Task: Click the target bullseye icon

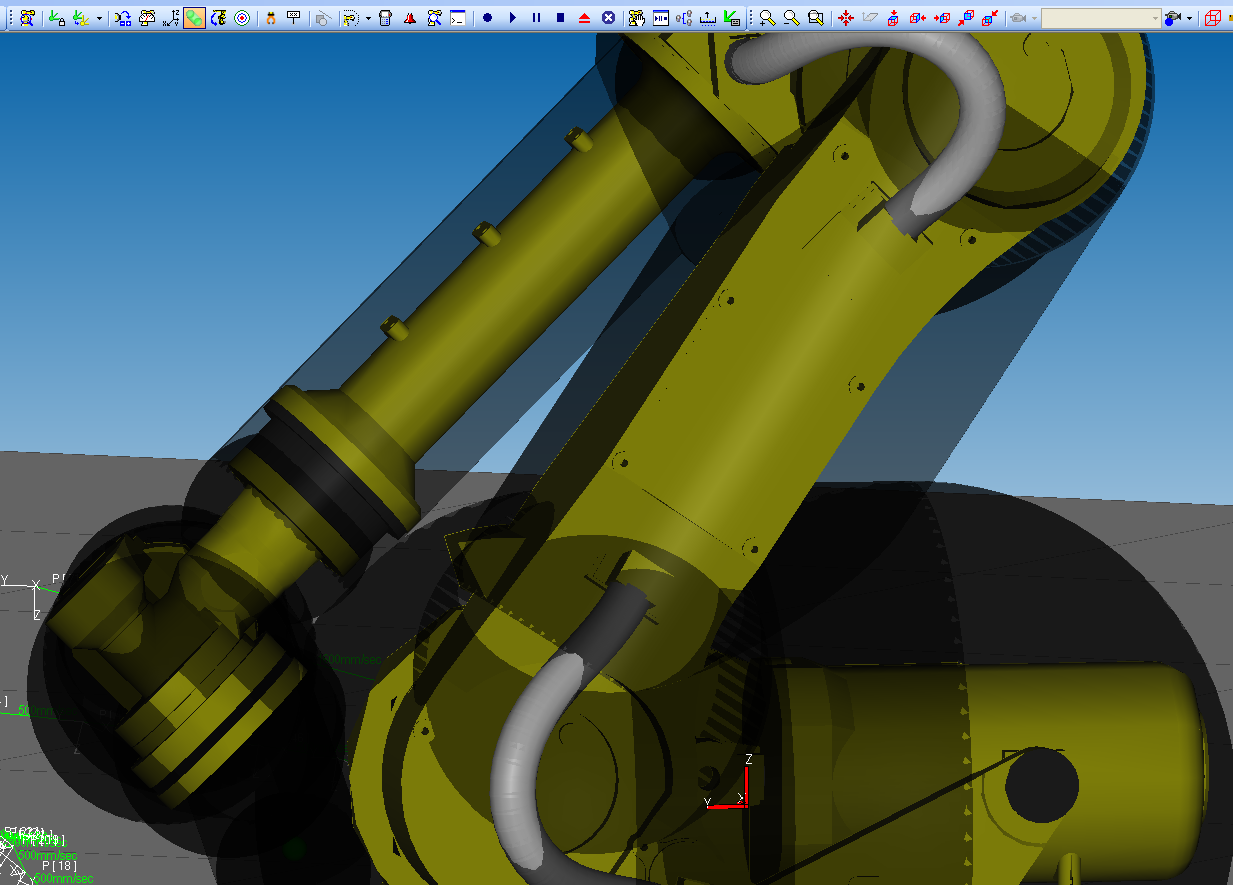Action: 242,18
